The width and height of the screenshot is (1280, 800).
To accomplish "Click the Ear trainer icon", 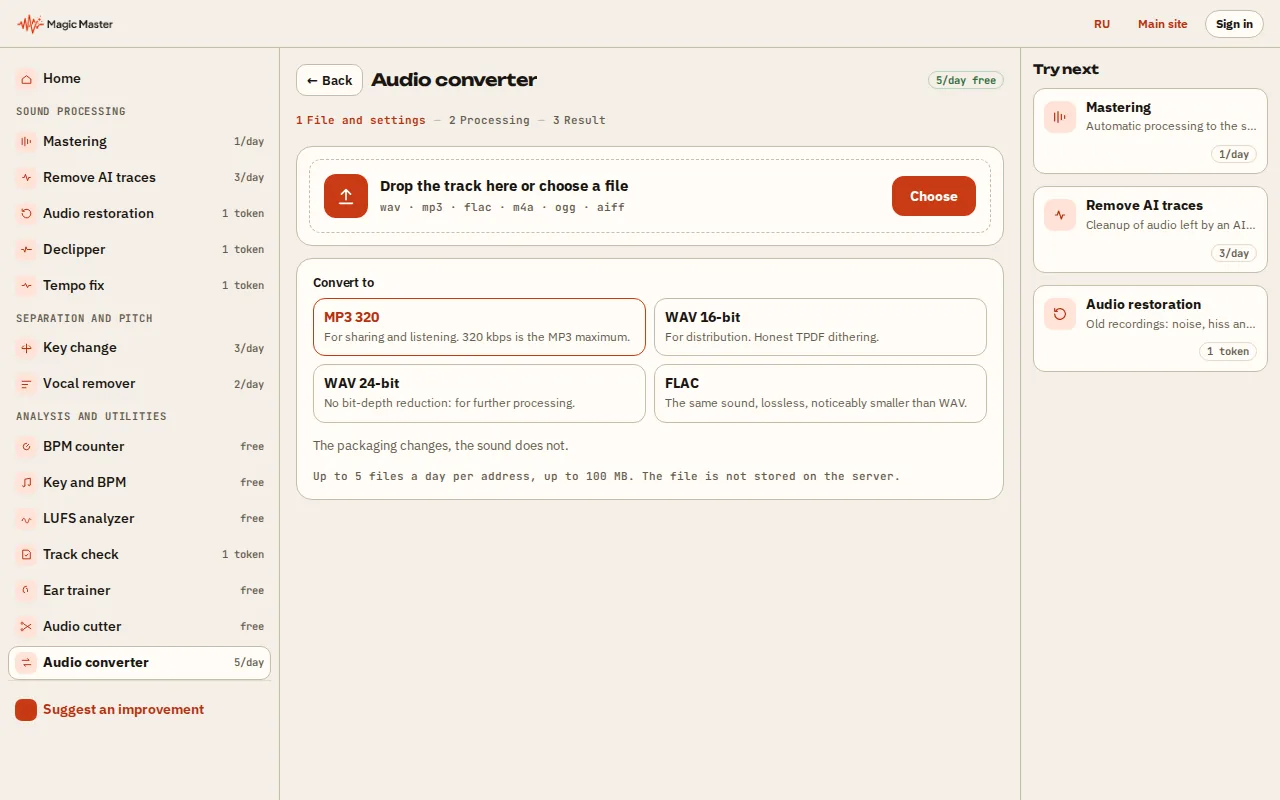I will pos(26,591).
